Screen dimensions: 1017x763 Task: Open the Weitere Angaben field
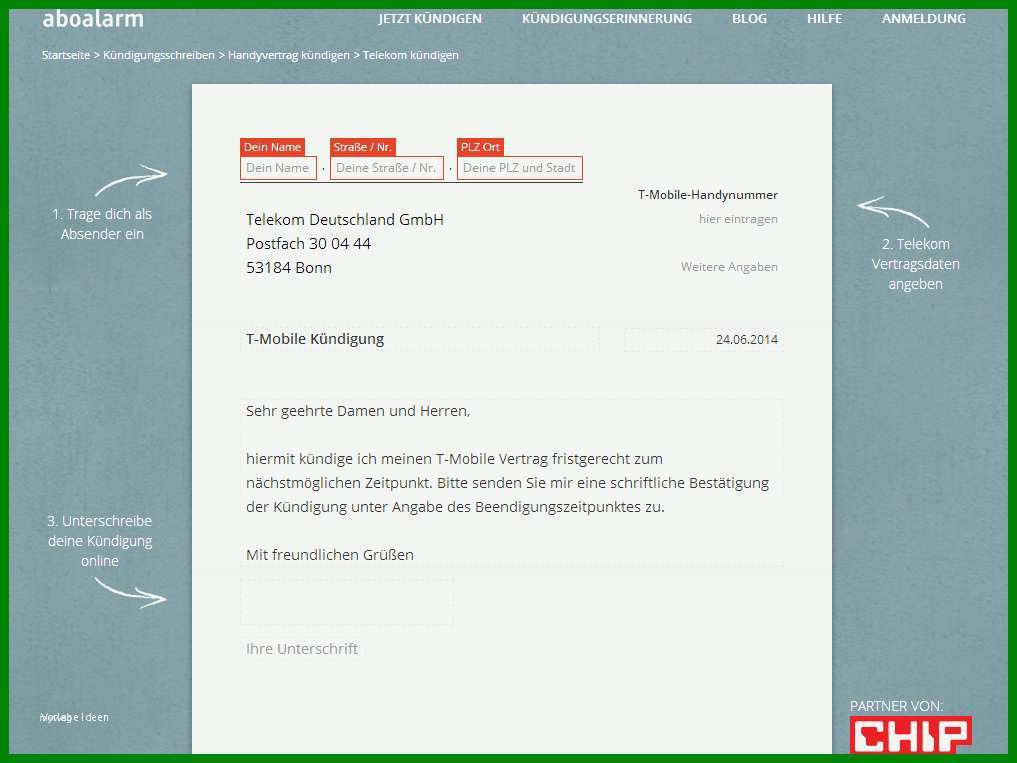click(x=729, y=267)
